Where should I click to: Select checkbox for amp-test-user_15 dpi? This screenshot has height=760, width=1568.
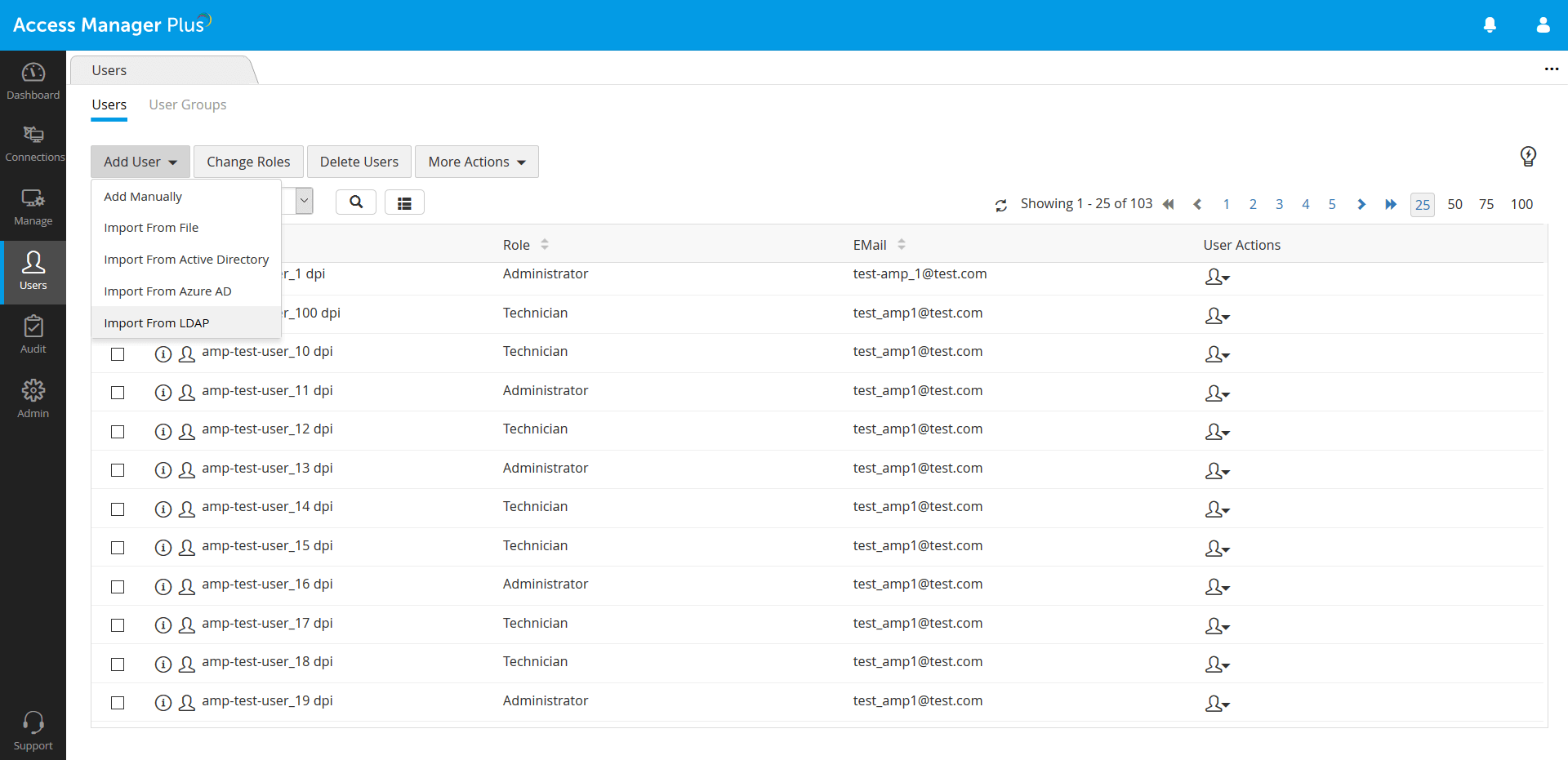click(118, 548)
